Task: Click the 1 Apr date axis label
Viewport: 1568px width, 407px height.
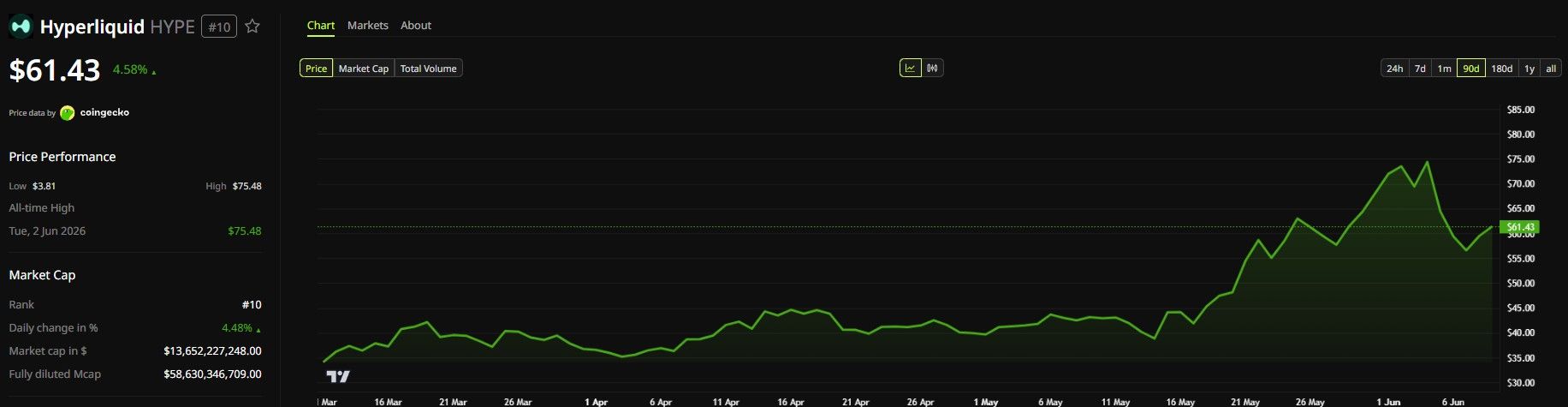Action: pos(596,402)
